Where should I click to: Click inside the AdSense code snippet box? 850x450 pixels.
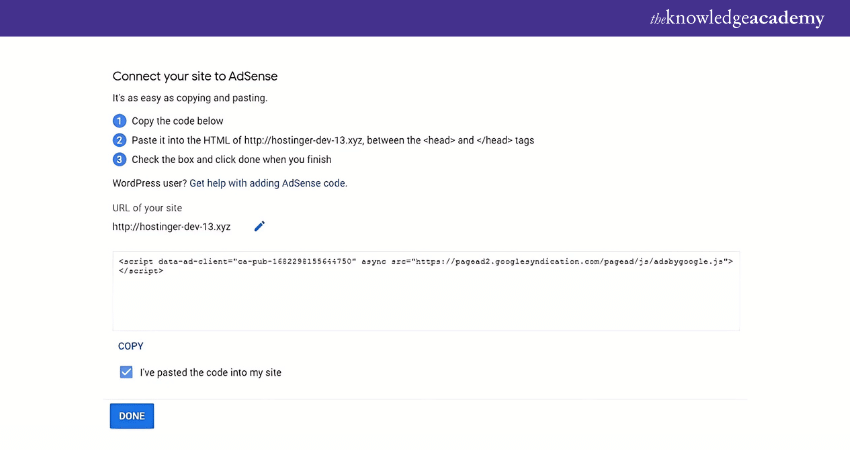(x=426, y=300)
